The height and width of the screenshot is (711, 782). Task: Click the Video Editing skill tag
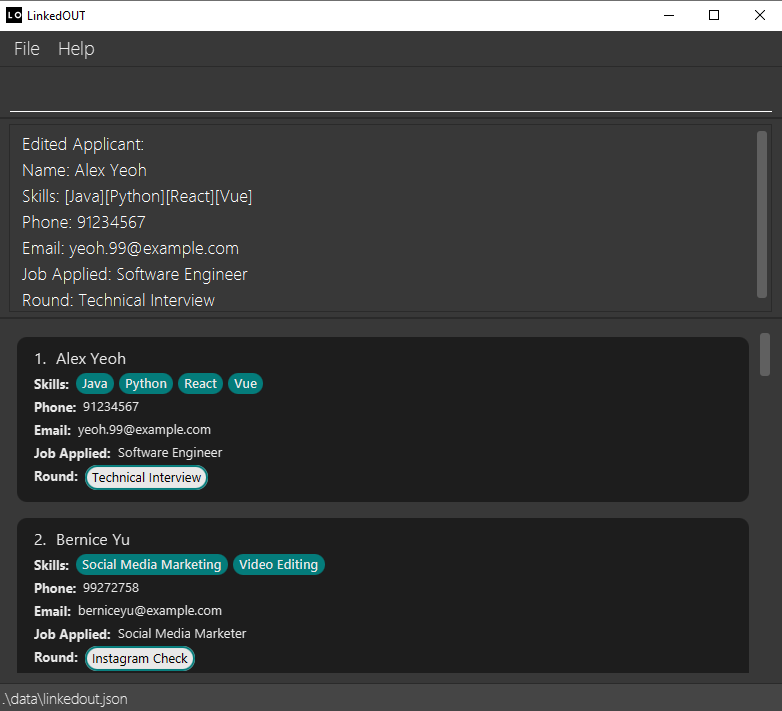(278, 565)
